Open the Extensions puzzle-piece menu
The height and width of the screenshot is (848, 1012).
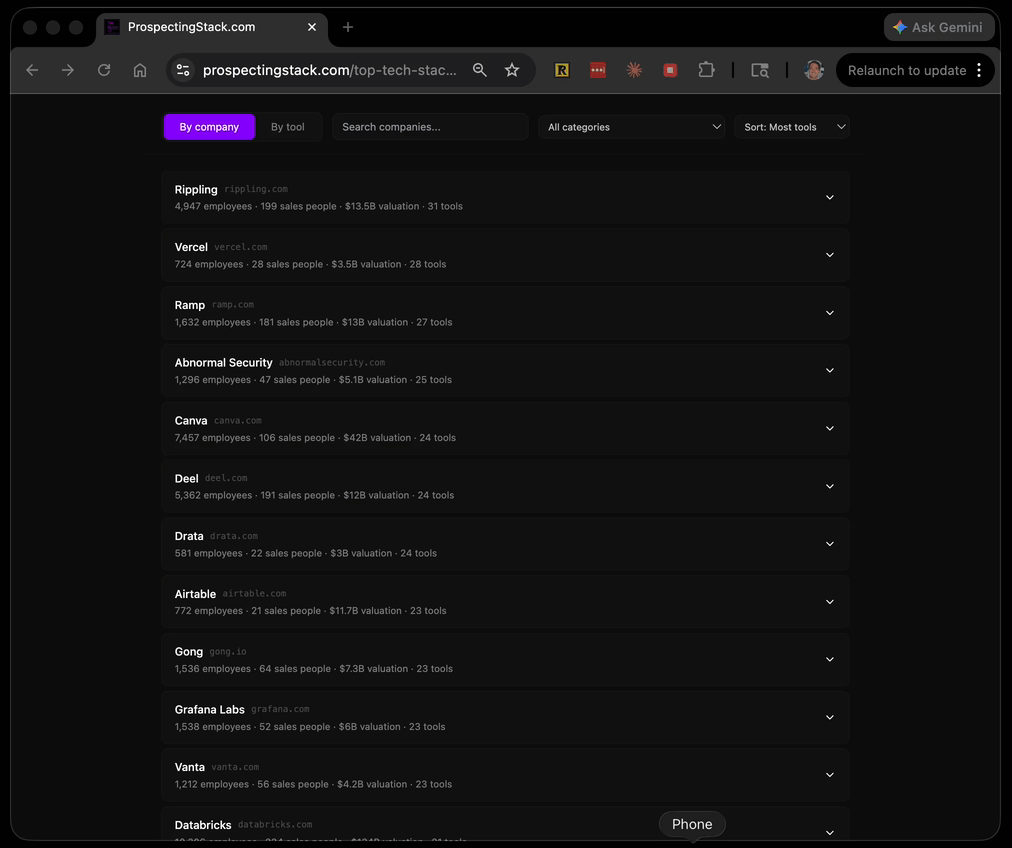point(707,70)
